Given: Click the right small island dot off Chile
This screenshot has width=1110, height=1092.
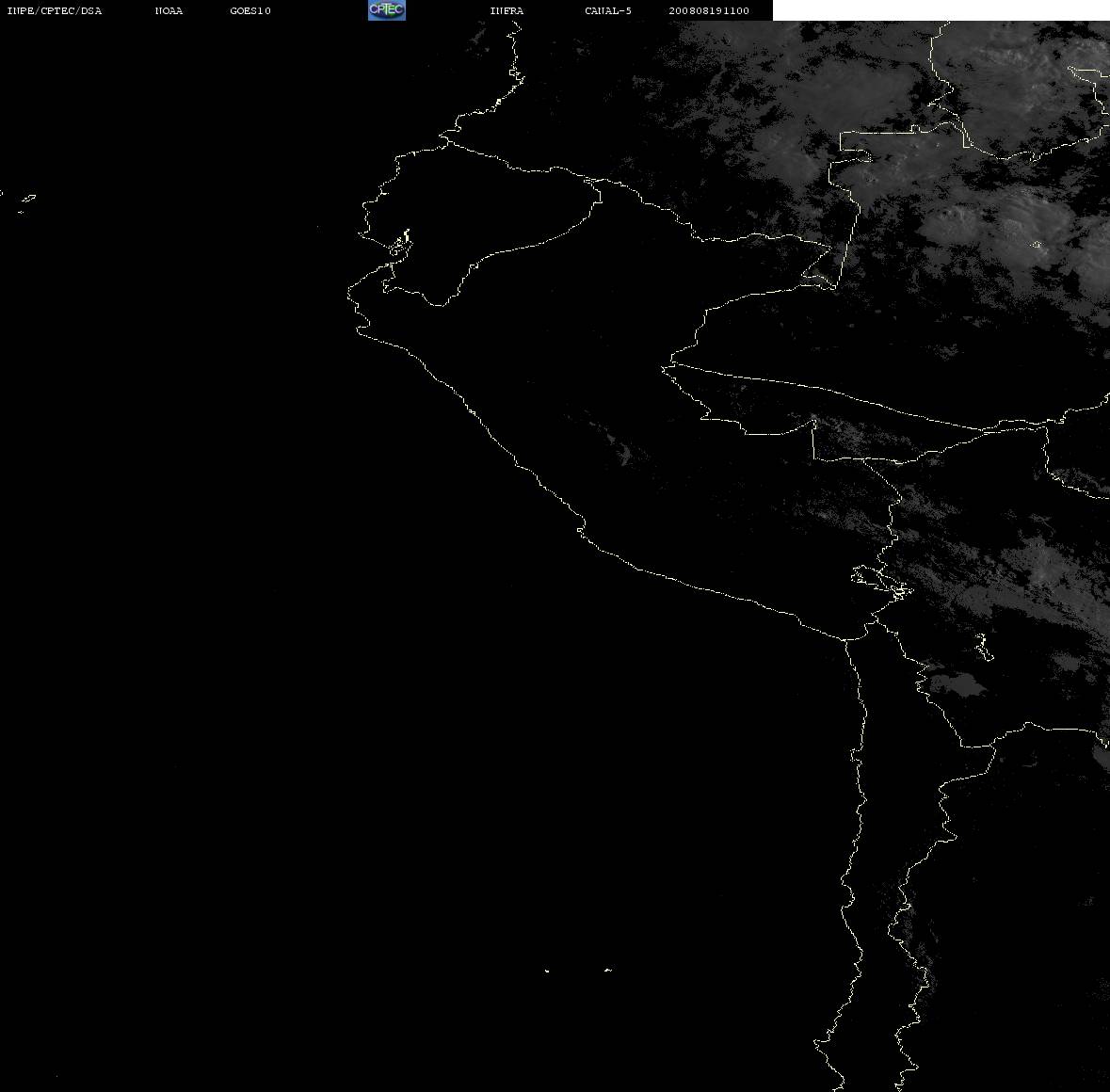Looking at the screenshot, I should (608, 970).
